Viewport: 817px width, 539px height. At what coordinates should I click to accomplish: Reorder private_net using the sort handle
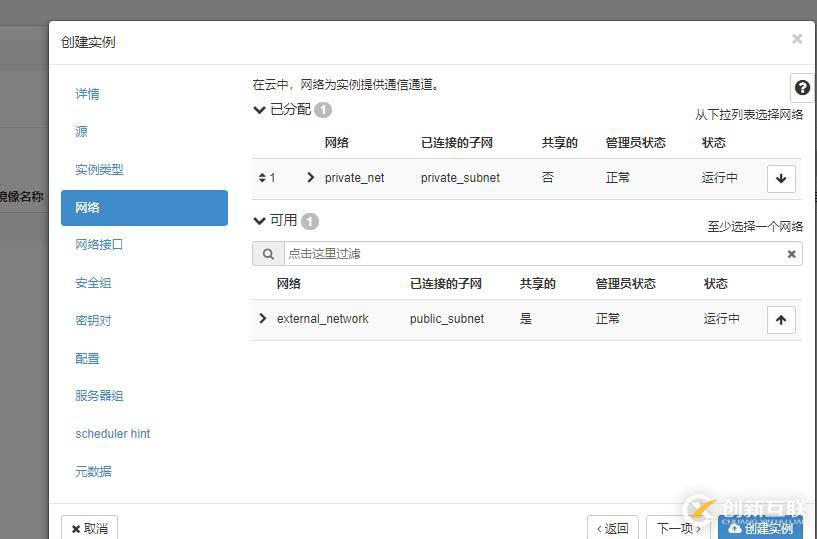pos(262,178)
